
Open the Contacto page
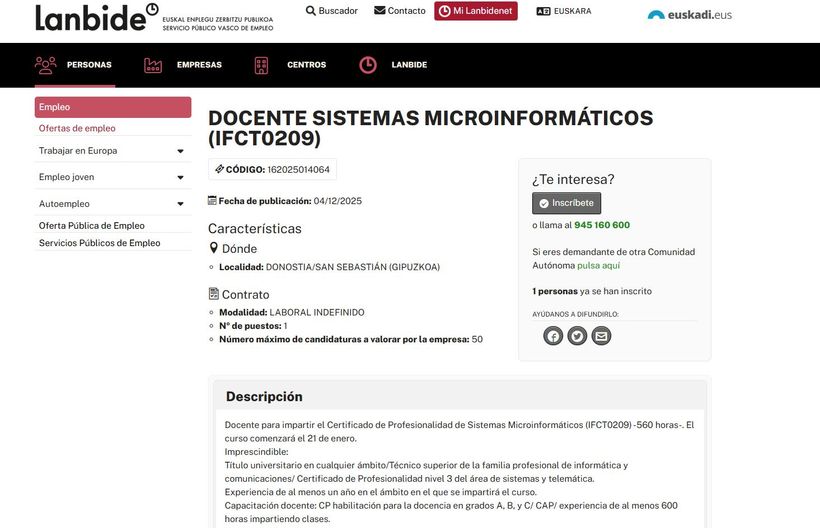click(x=399, y=11)
